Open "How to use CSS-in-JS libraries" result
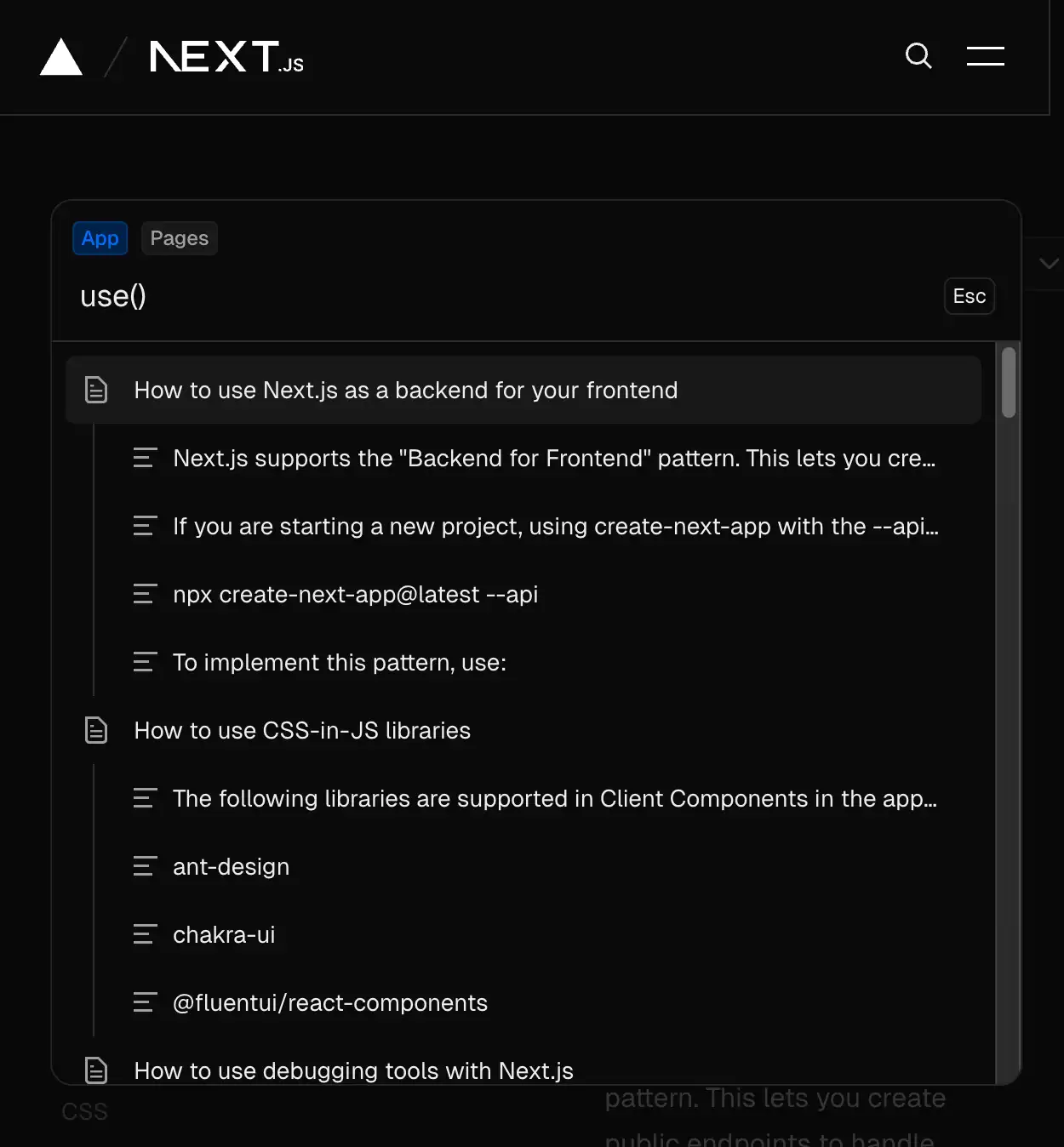This screenshot has height=1147, width=1064. (302, 730)
